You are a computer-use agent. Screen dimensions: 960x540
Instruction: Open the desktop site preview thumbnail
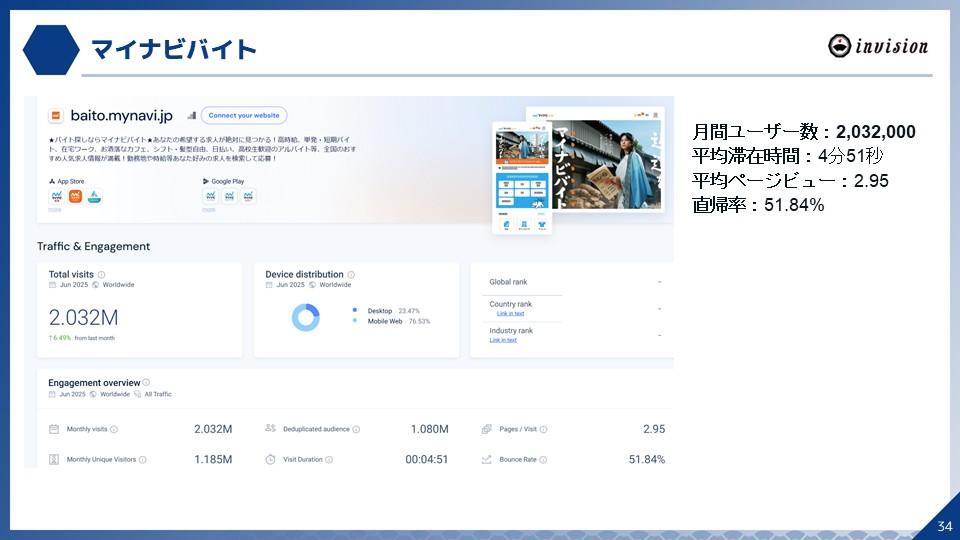click(x=608, y=160)
